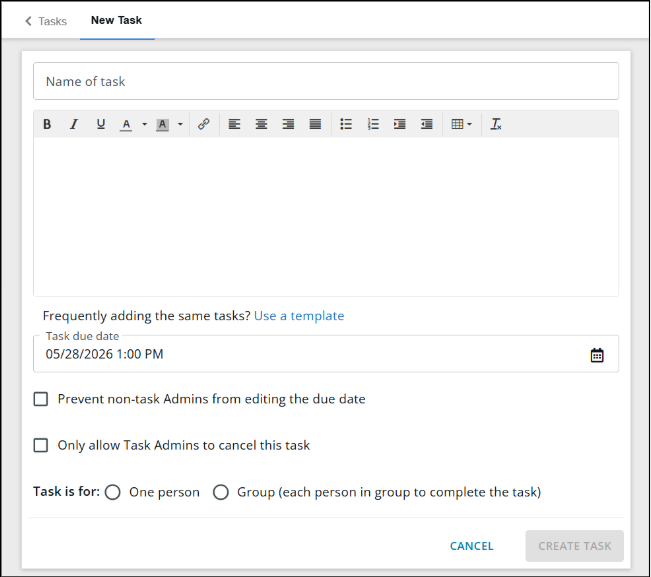
Task: Select the One person radio option
Action: (113, 492)
